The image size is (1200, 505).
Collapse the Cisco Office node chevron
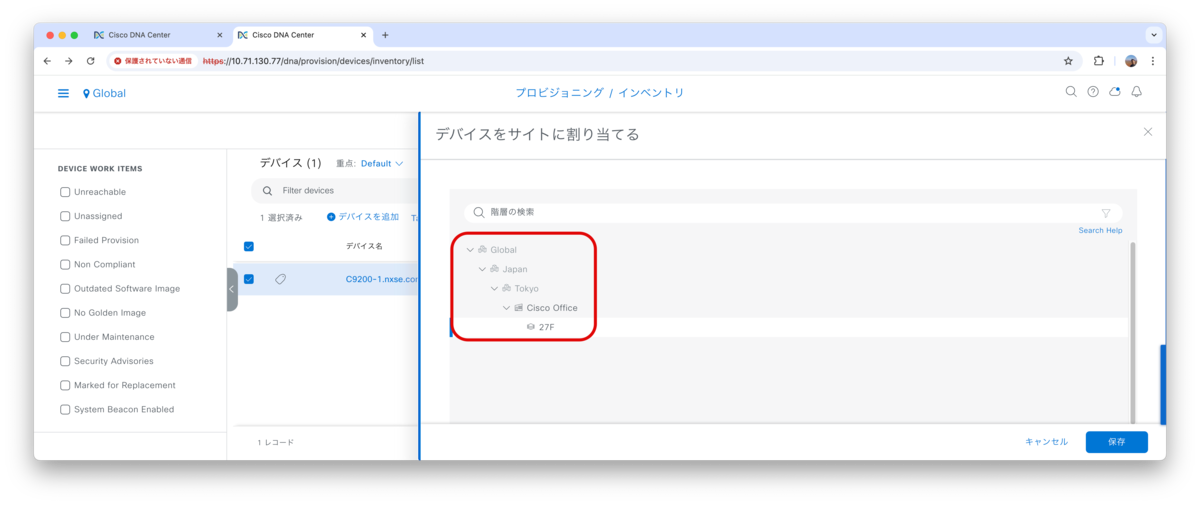(506, 308)
